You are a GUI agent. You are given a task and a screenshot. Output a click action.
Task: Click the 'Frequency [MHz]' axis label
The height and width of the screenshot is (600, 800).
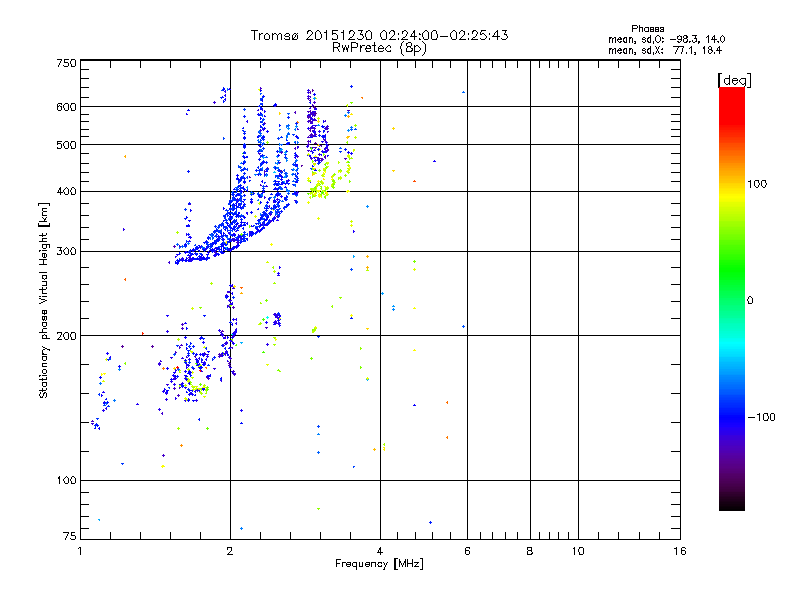[379, 564]
